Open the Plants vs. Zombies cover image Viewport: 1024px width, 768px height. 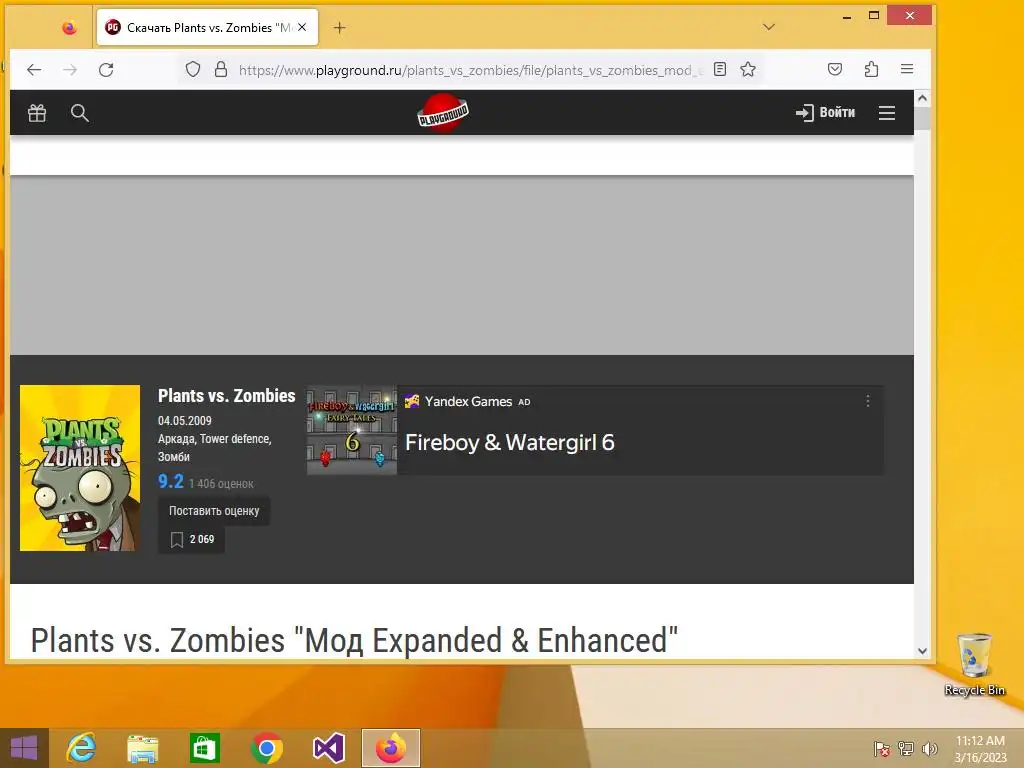80,468
